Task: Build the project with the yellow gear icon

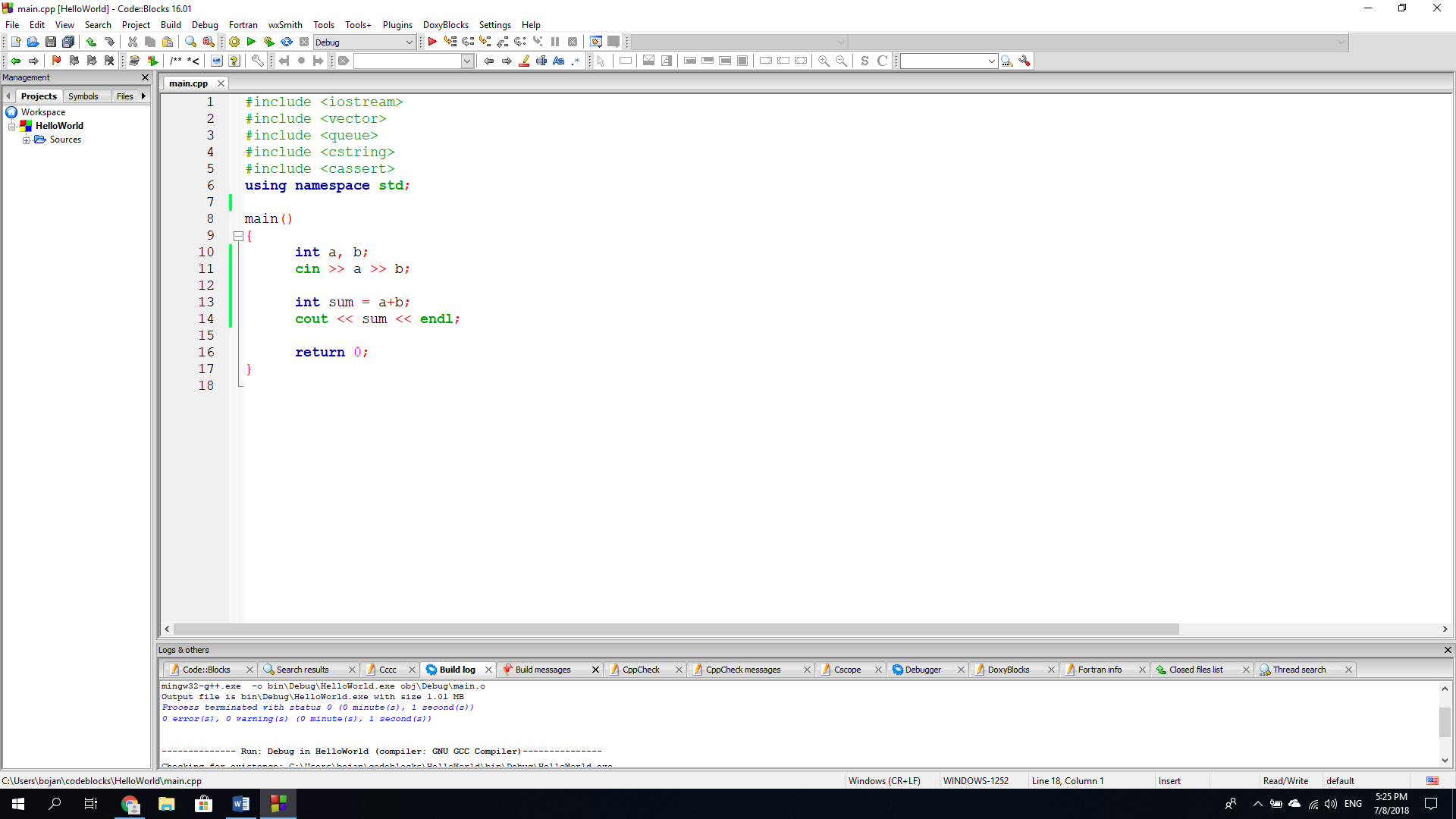Action: tap(234, 42)
